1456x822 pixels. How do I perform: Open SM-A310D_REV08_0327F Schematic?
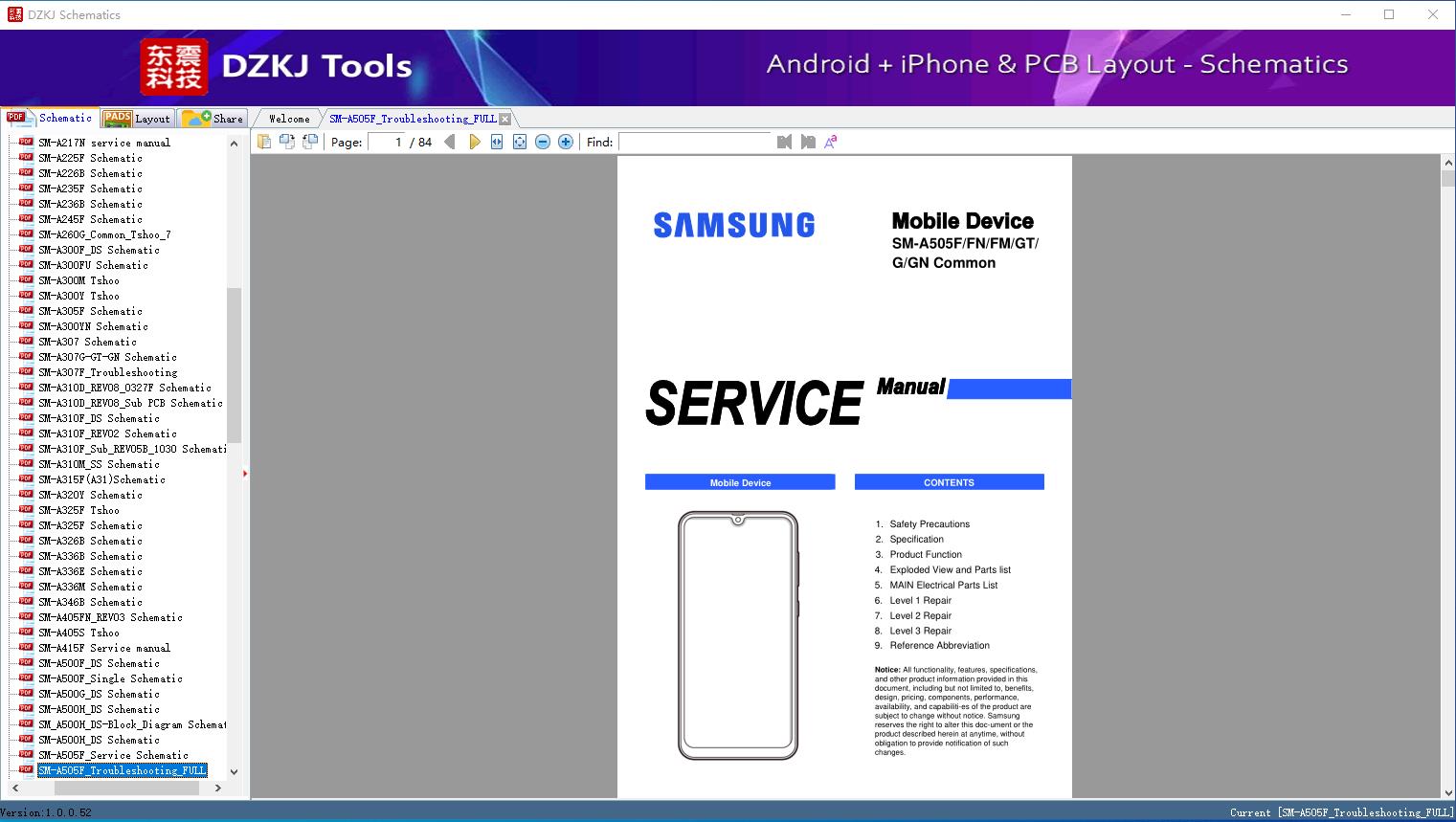tap(124, 388)
